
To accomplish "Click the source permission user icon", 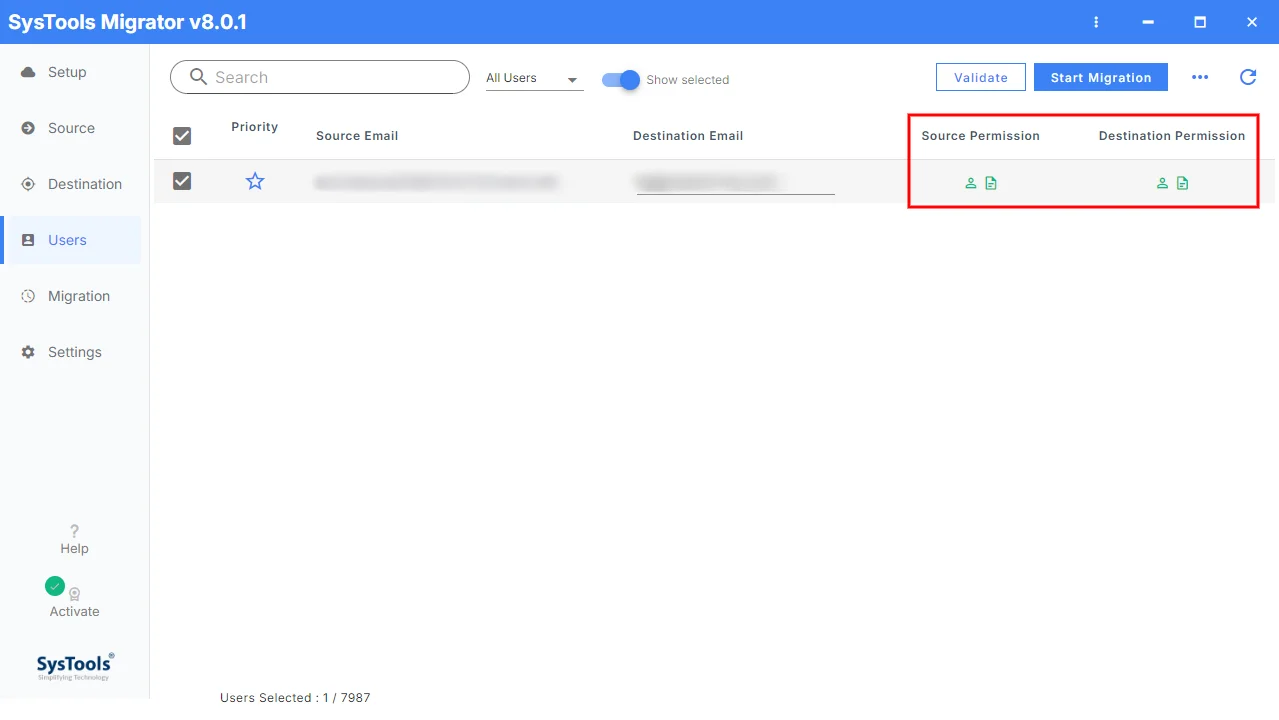I will 970,183.
